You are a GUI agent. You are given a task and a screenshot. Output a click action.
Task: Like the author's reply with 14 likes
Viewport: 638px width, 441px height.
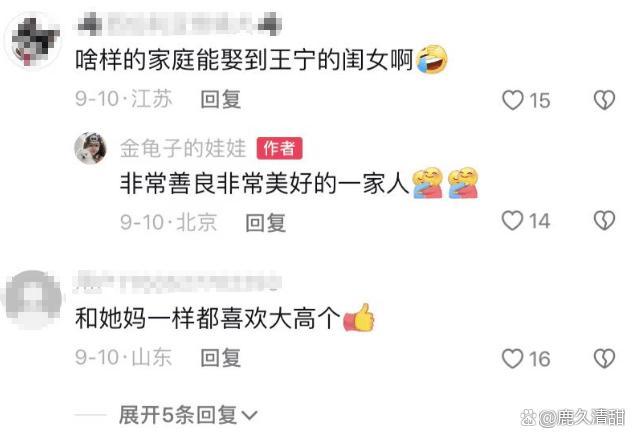tap(512, 221)
